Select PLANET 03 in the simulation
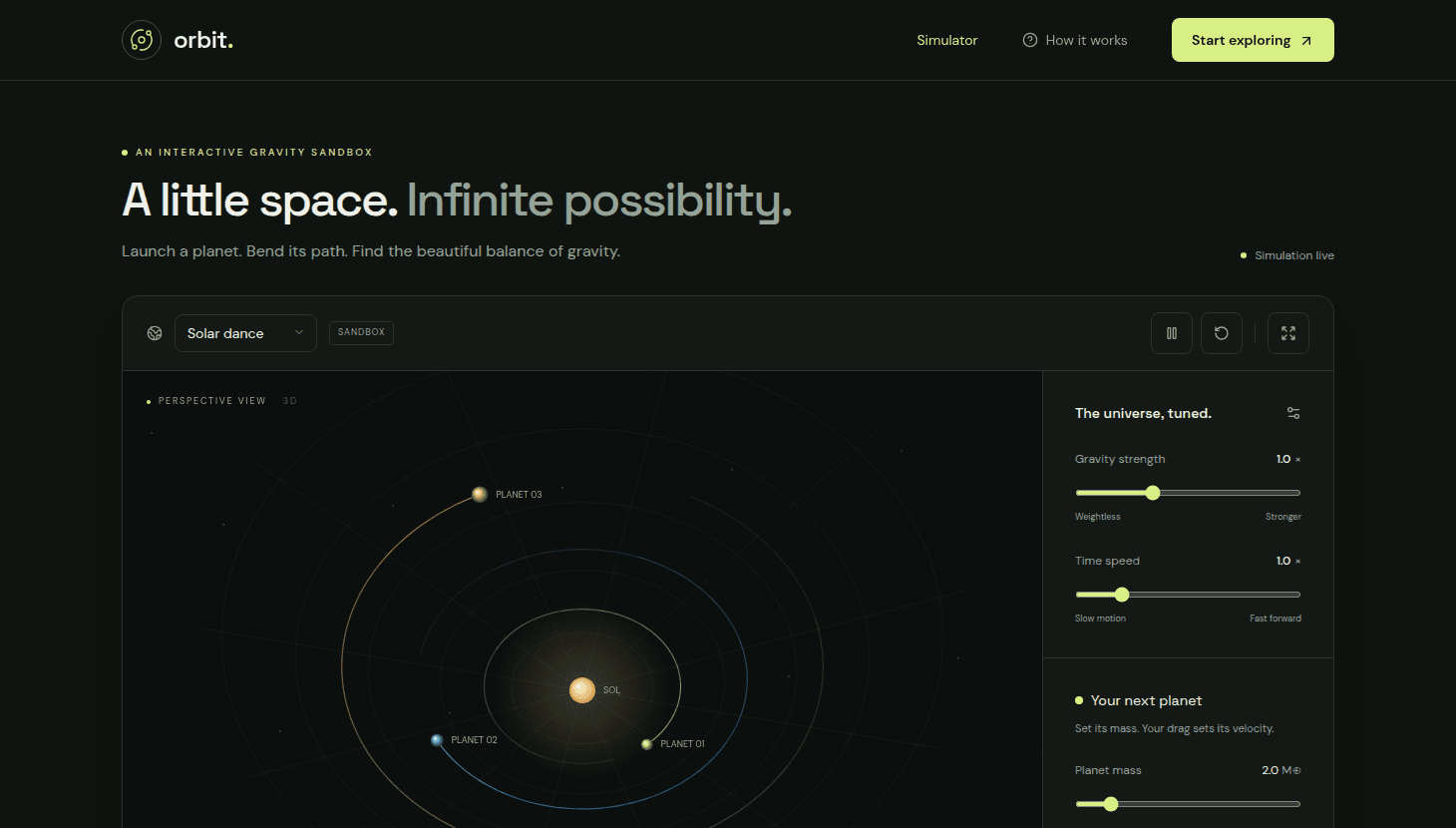Screen dimensions: 1456x828 coord(480,494)
